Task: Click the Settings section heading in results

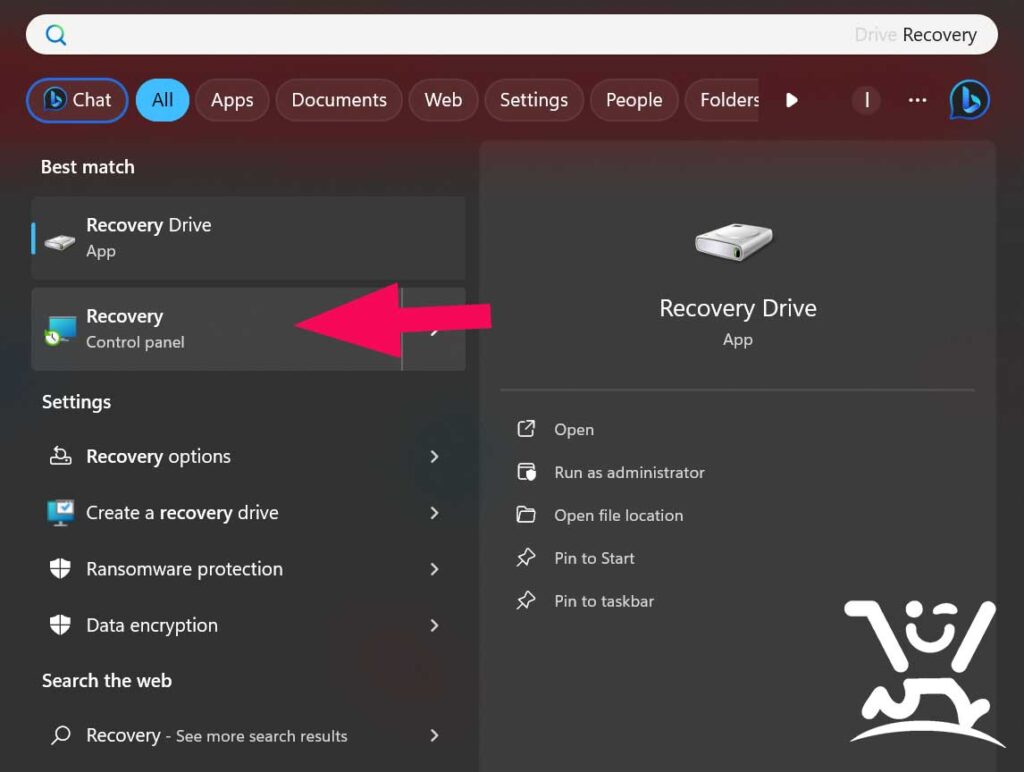Action: 76,402
